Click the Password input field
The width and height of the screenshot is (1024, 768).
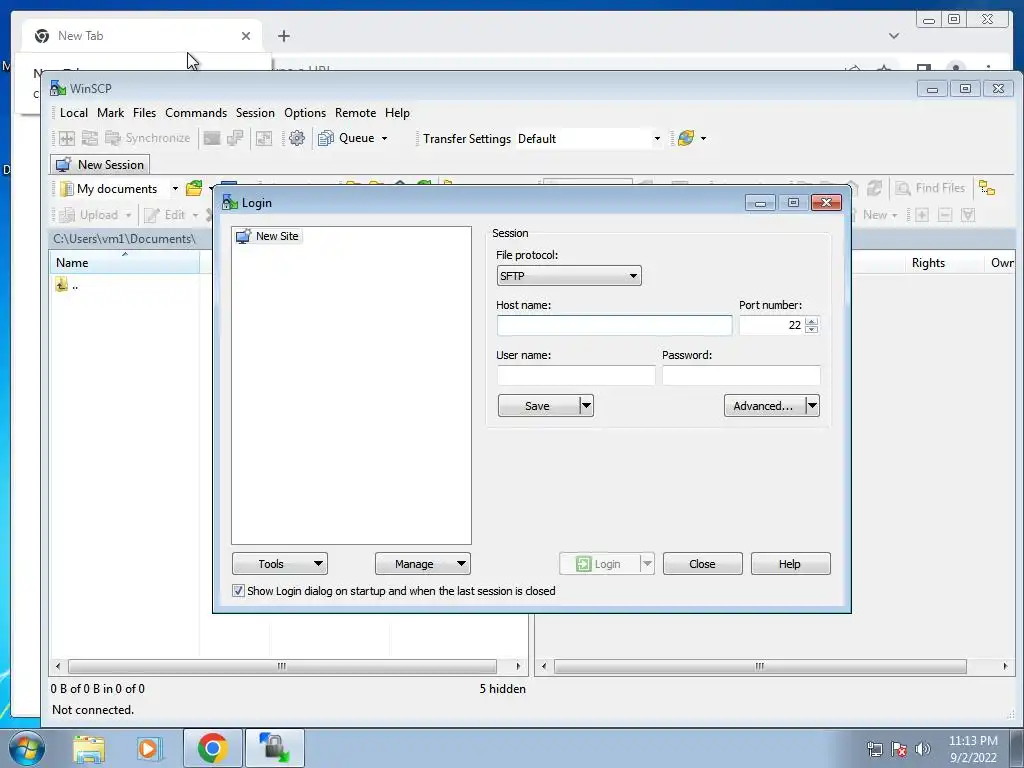[x=741, y=376]
